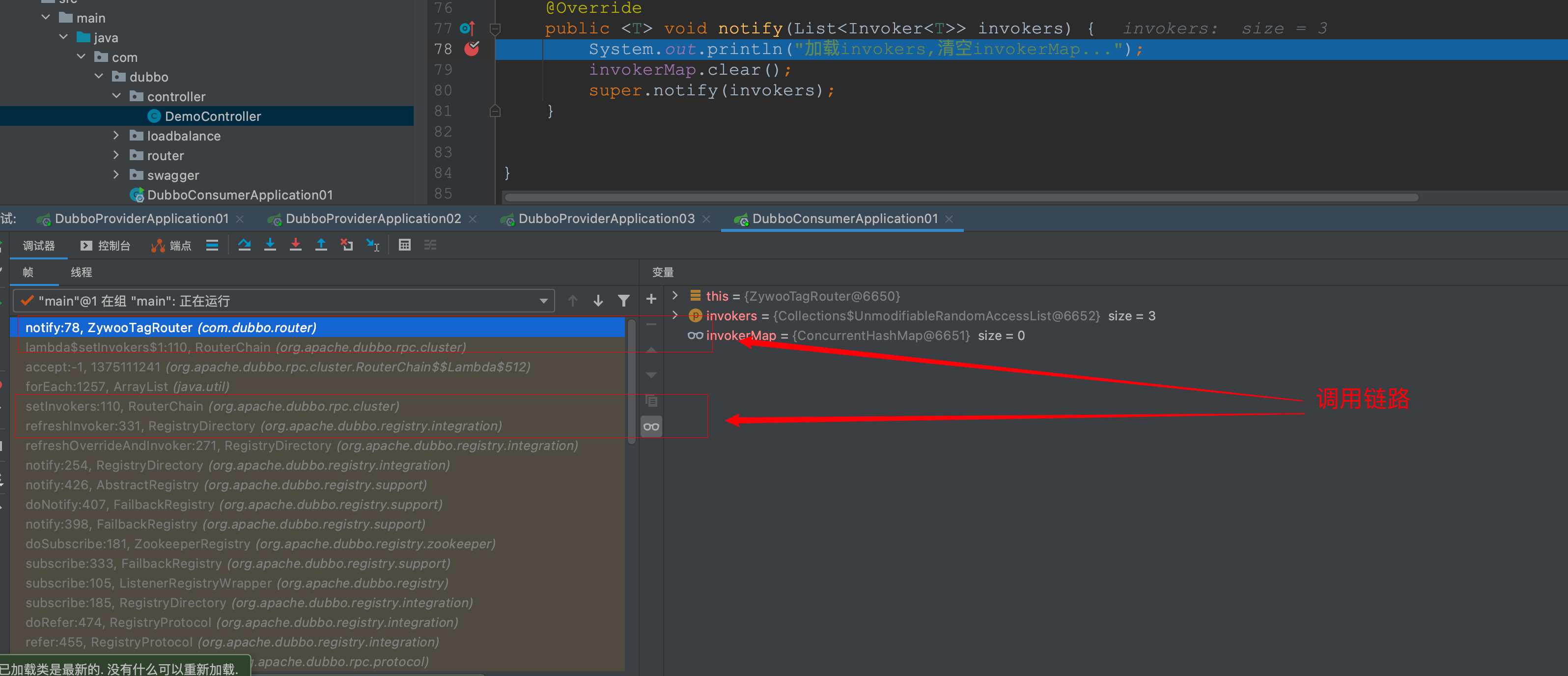The width and height of the screenshot is (1568, 676).
Task: Collapse the main folder
Action: [46, 18]
